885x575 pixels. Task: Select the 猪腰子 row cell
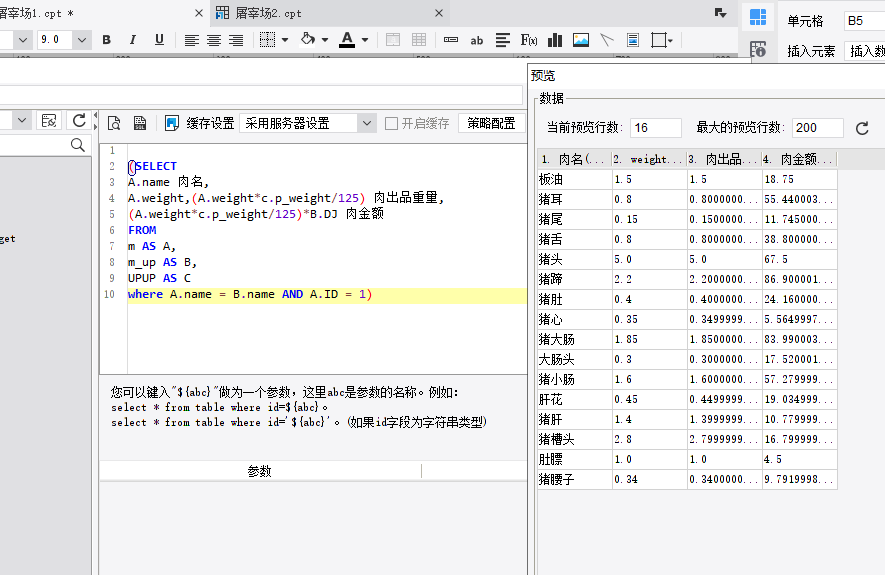point(575,480)
